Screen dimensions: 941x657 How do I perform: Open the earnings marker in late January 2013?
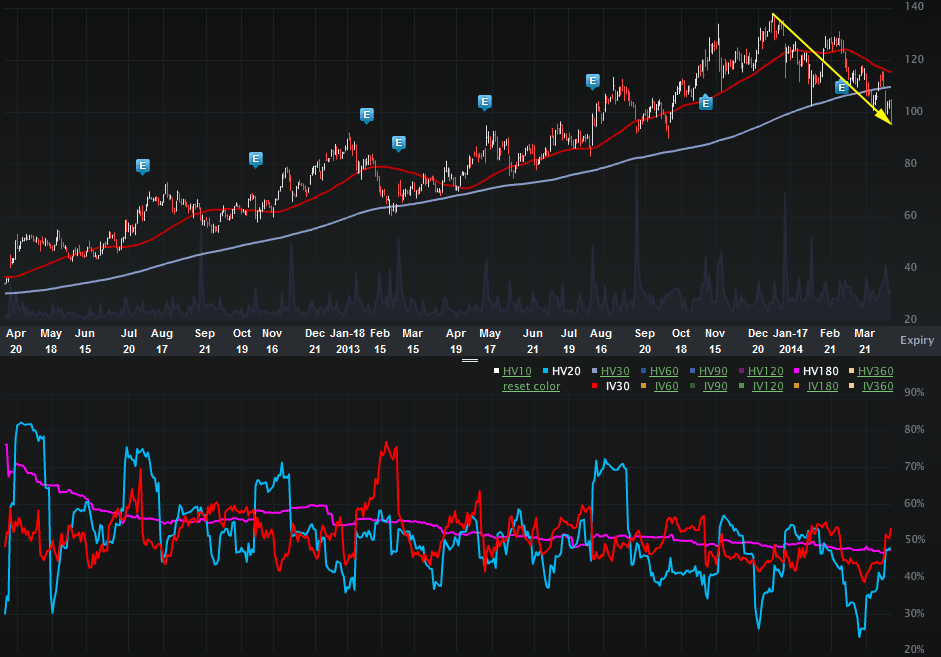367,115
